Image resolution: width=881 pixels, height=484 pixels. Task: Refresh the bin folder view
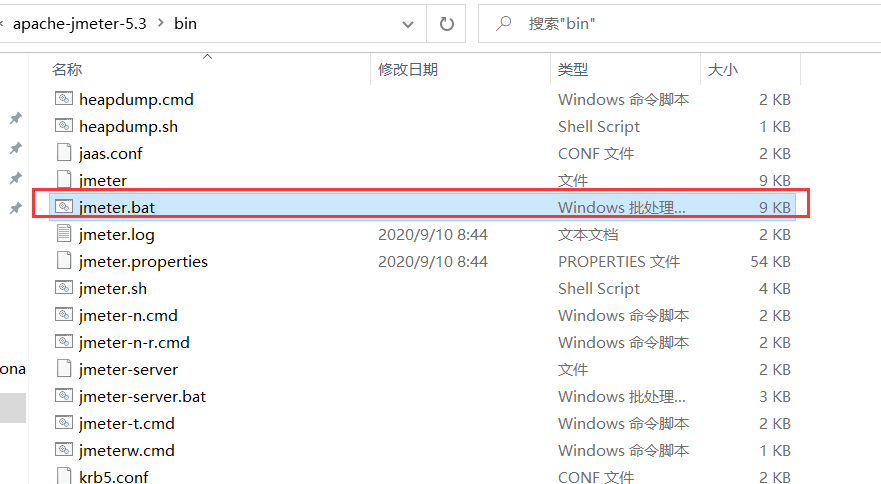[x=446, y=24]
